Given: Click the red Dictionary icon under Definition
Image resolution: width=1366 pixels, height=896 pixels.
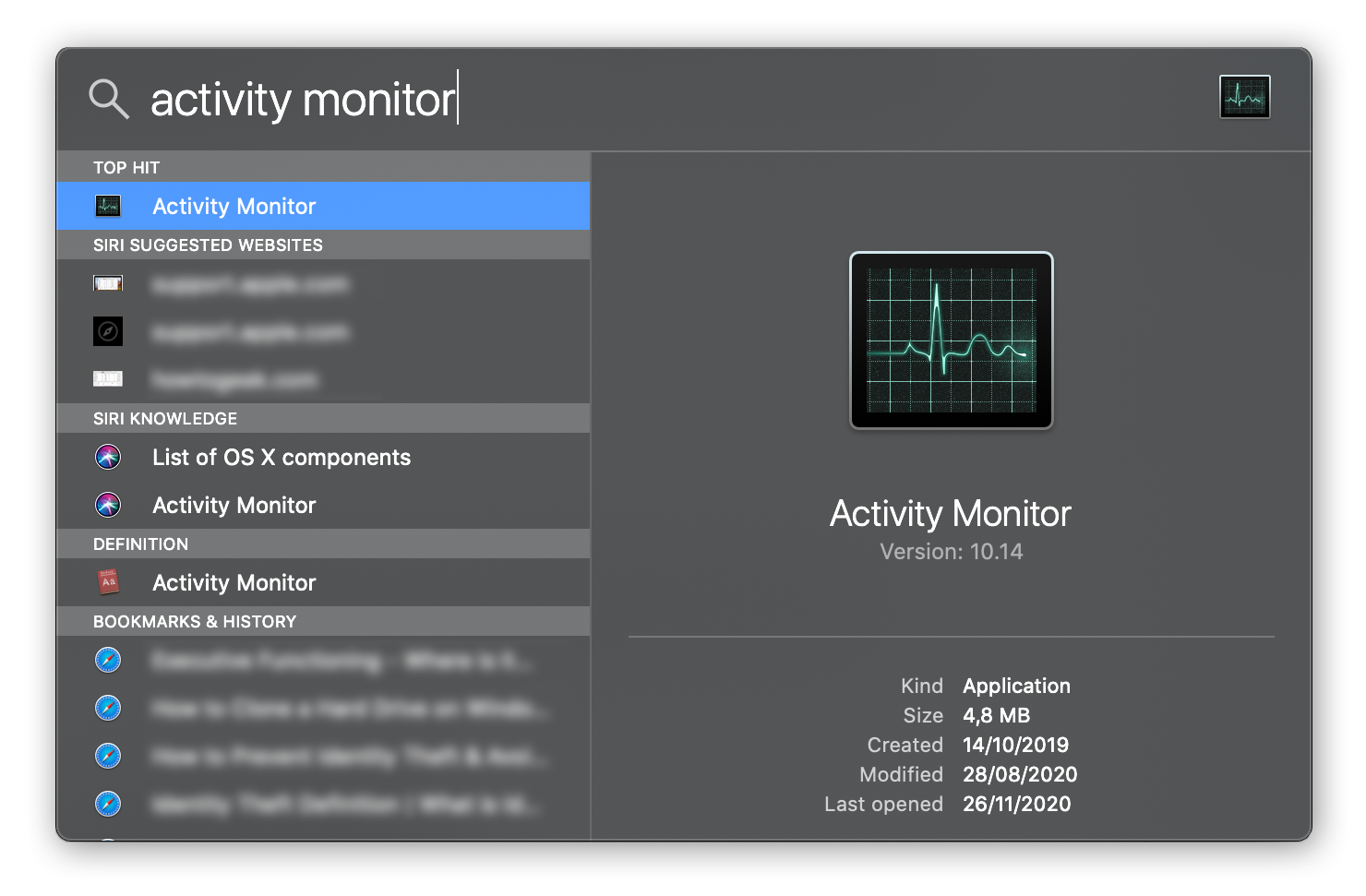Looking at the screenshot, I should click(108, 582).
